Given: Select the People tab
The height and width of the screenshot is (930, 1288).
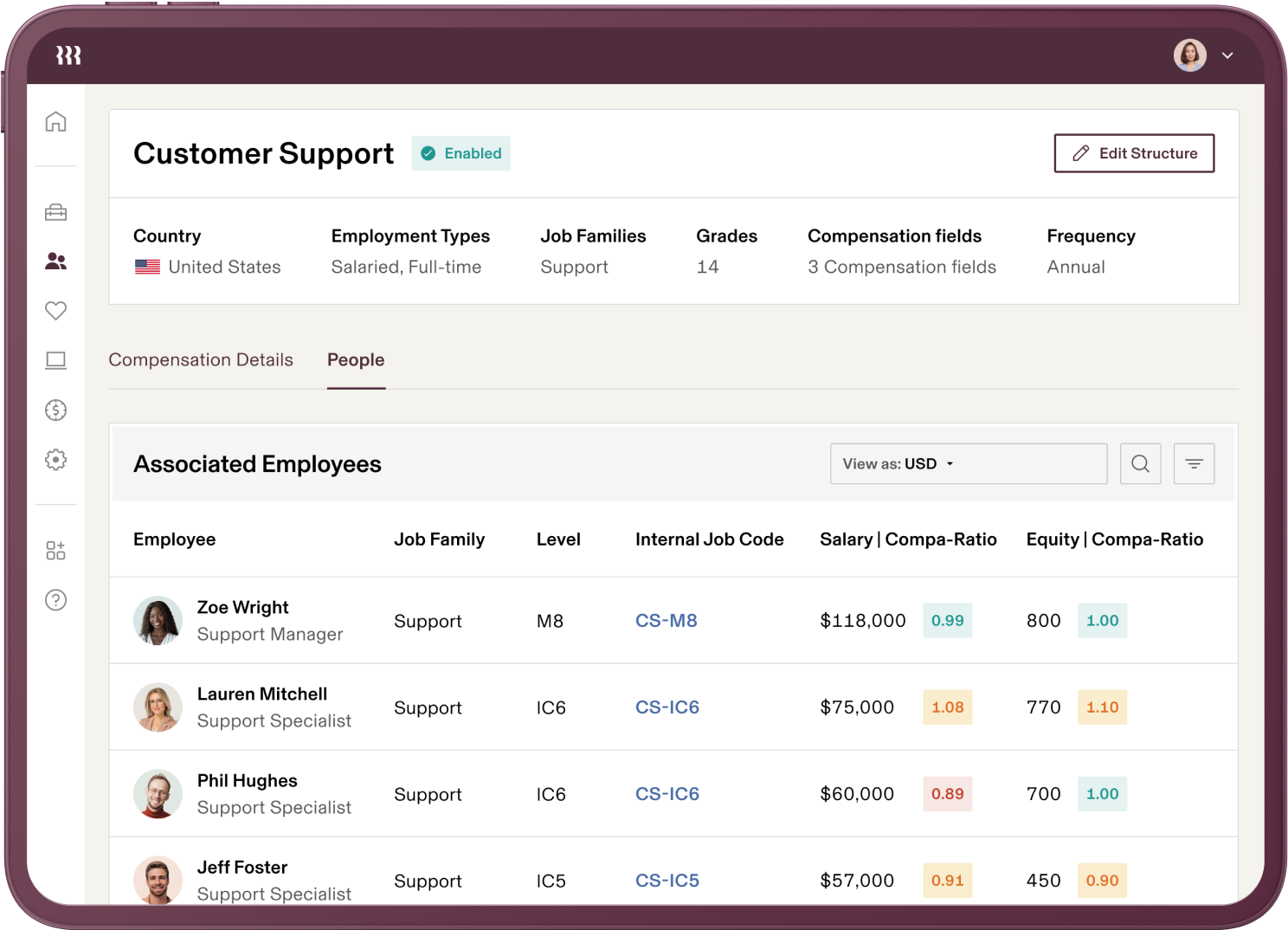Looking at the screenshot, I should (355, 359).
